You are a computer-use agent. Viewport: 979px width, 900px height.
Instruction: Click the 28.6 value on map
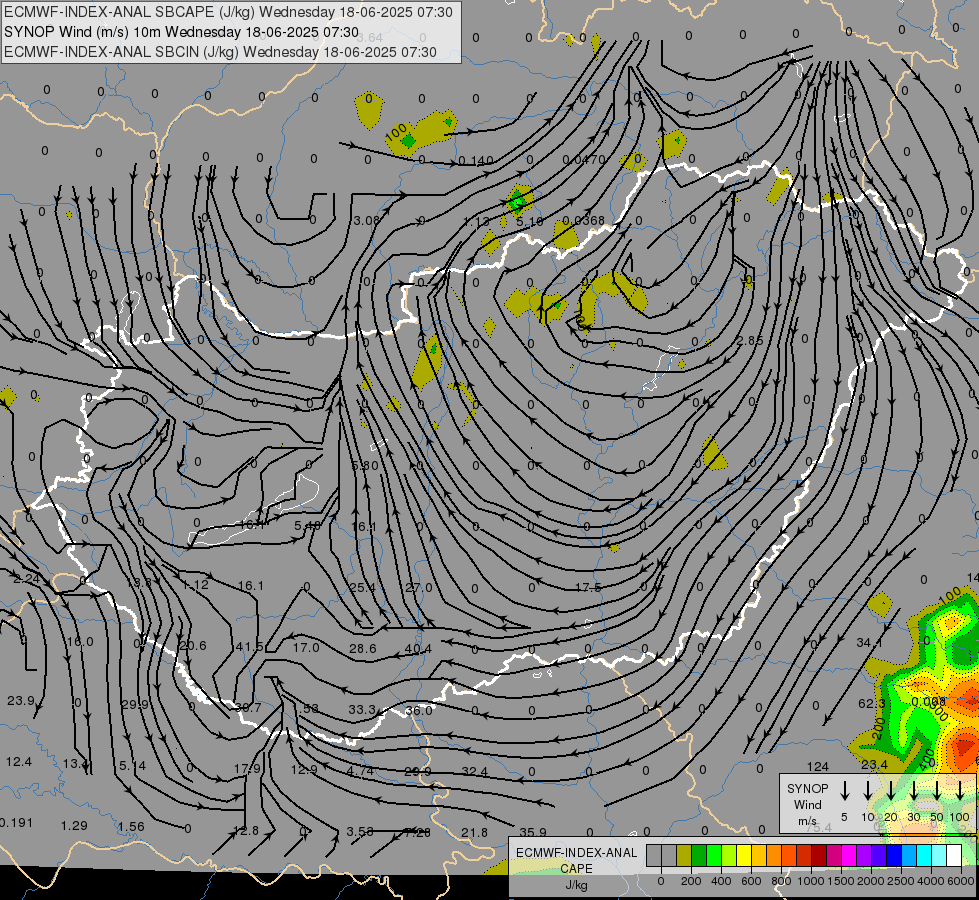point(363,648)
